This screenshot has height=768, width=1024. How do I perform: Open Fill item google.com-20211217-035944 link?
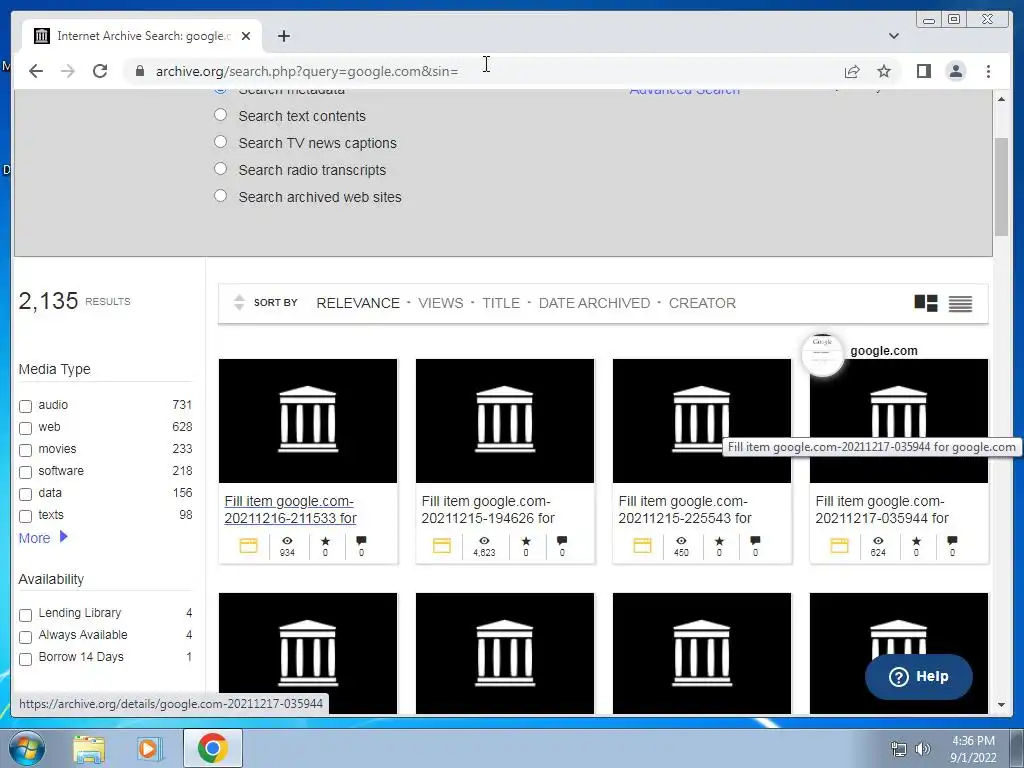(x=882, y=509)
